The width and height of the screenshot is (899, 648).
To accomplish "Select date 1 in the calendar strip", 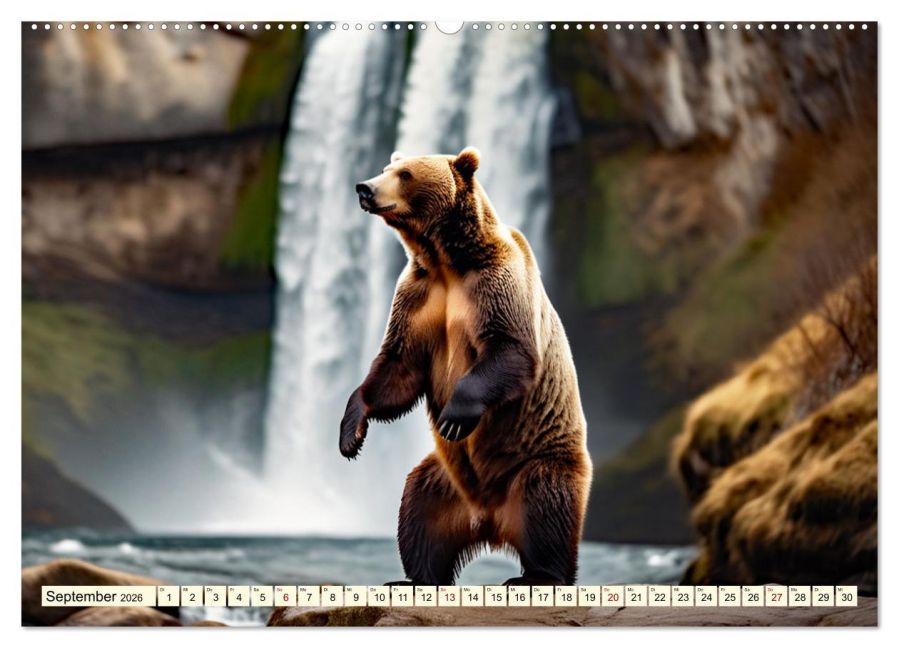I will tap(168, 597).
